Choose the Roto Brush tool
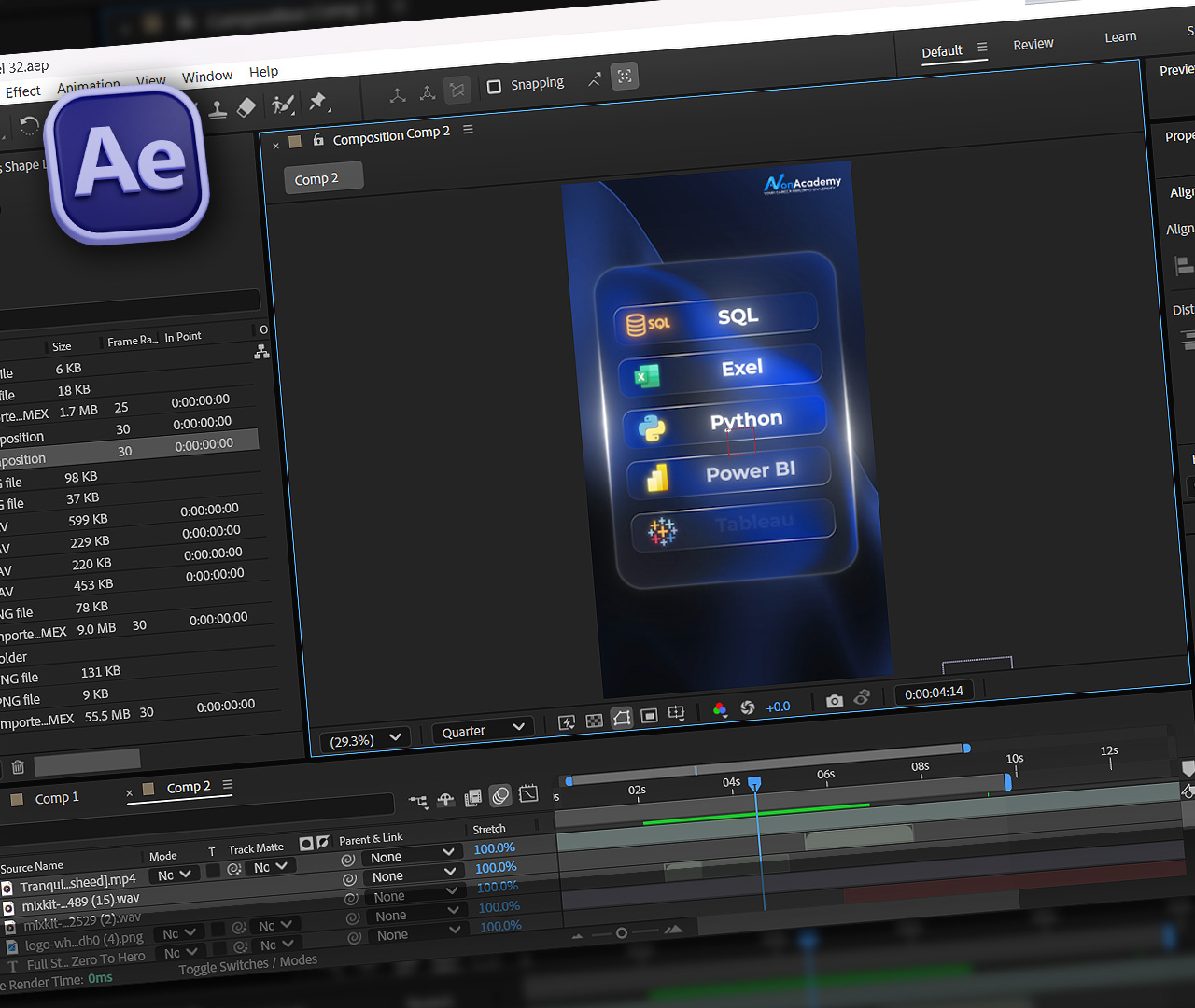Viewport: 1195px width, 1008px height. (x=283, y=105)
